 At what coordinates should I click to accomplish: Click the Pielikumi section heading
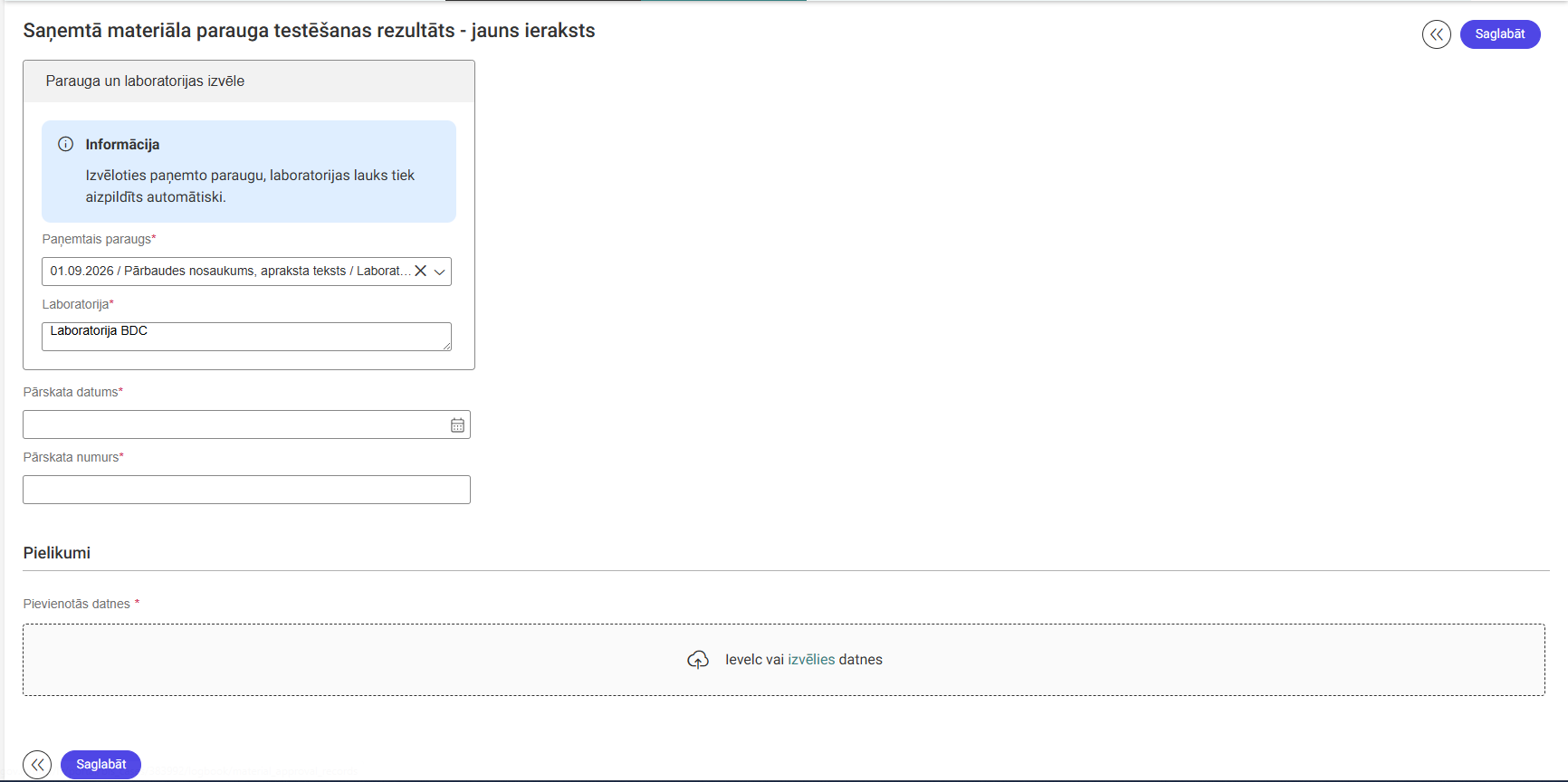(x=57, y=553)
